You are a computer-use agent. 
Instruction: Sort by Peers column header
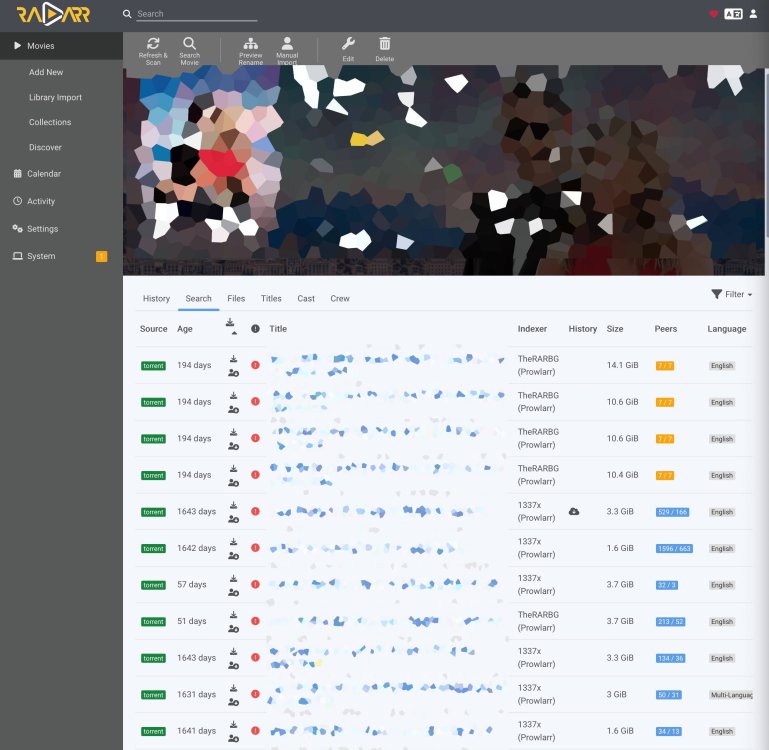tap(666, 329)
